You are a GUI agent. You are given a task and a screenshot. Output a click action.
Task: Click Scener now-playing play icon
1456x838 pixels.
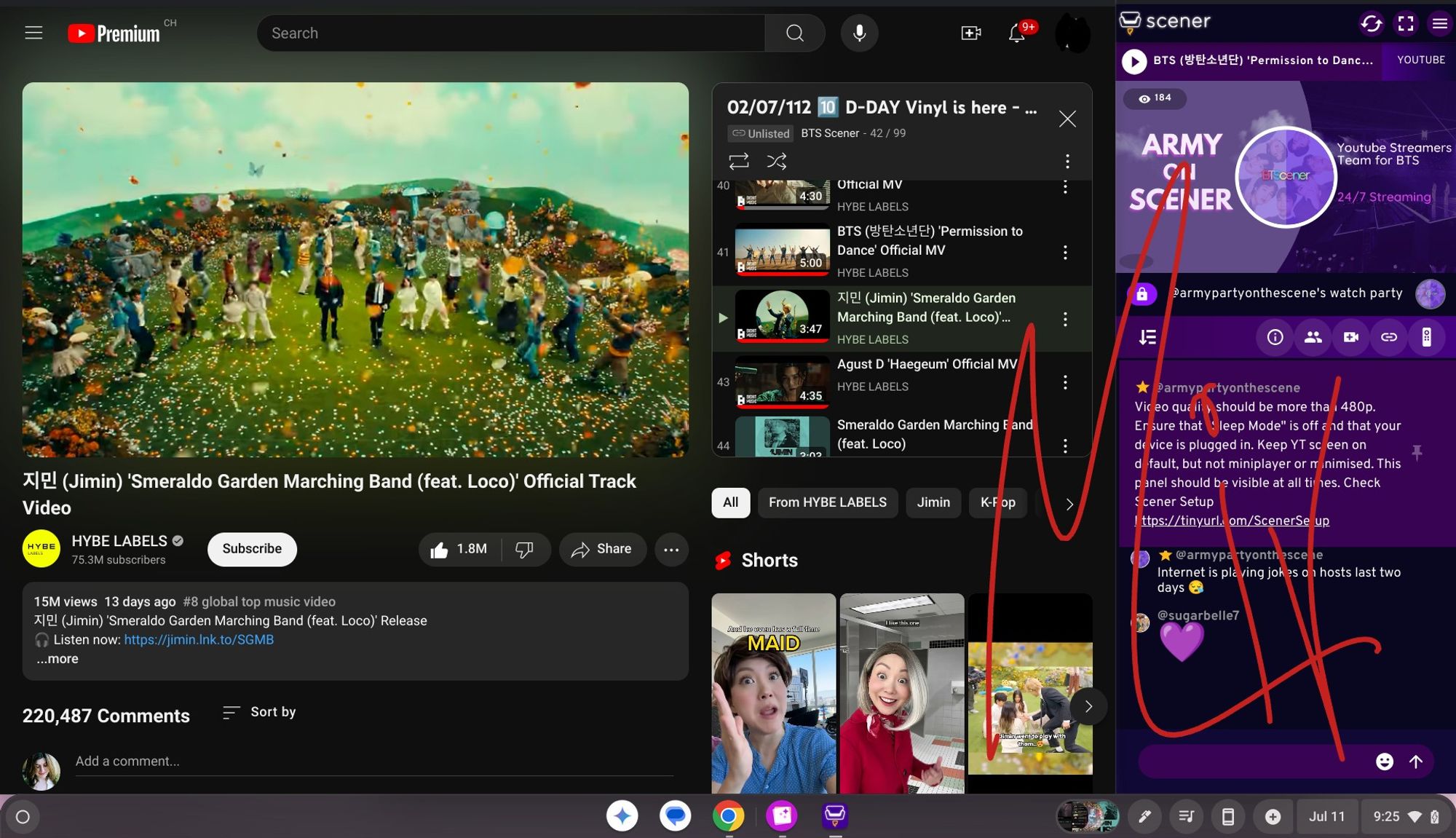tap(1133, 61)
